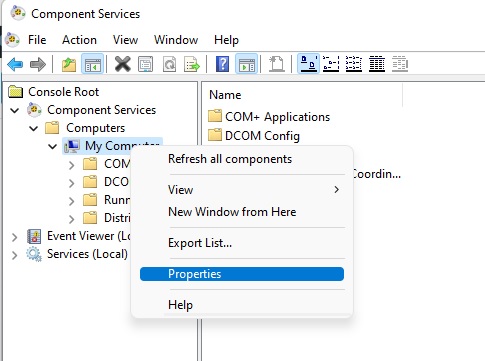Select DCOM Config in right pane
The height and width of the screenshot is (361, 485).
(x=262, y=136)
